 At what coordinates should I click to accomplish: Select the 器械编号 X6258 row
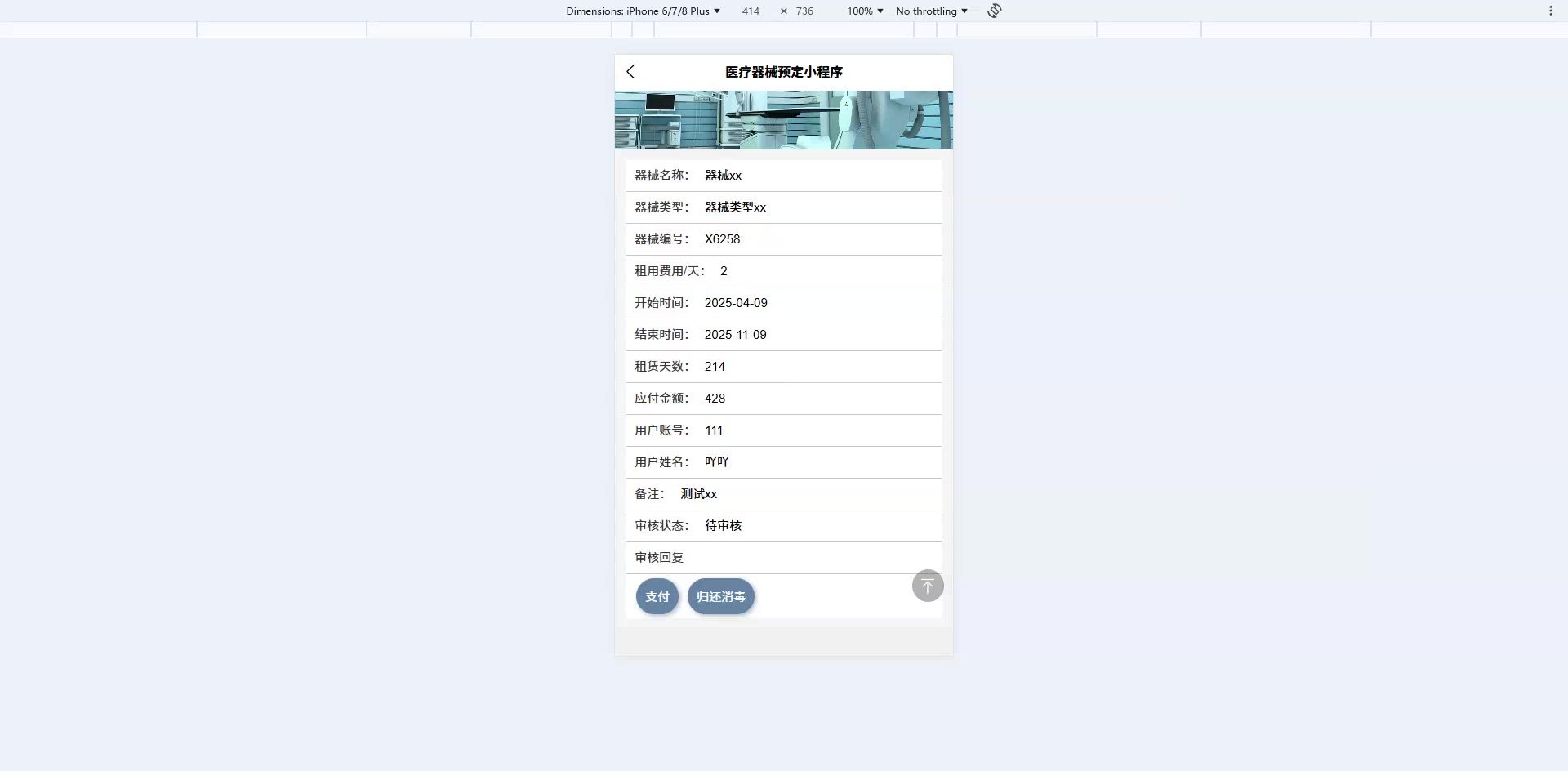[784, 239]
